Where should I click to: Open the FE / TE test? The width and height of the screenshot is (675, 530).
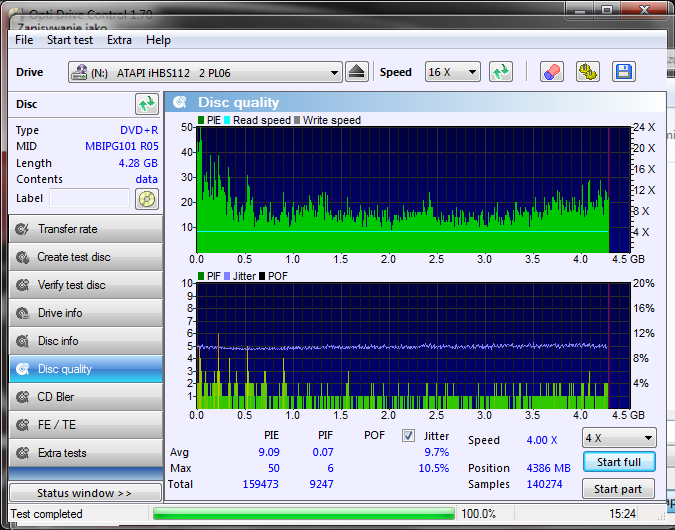(x=86, y=425)
